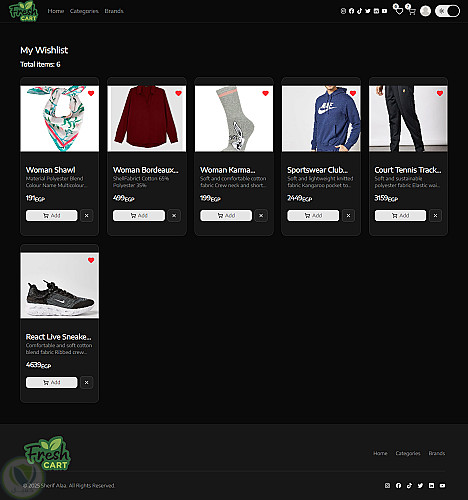Open Instagram icon in the footer

[387, 486]
